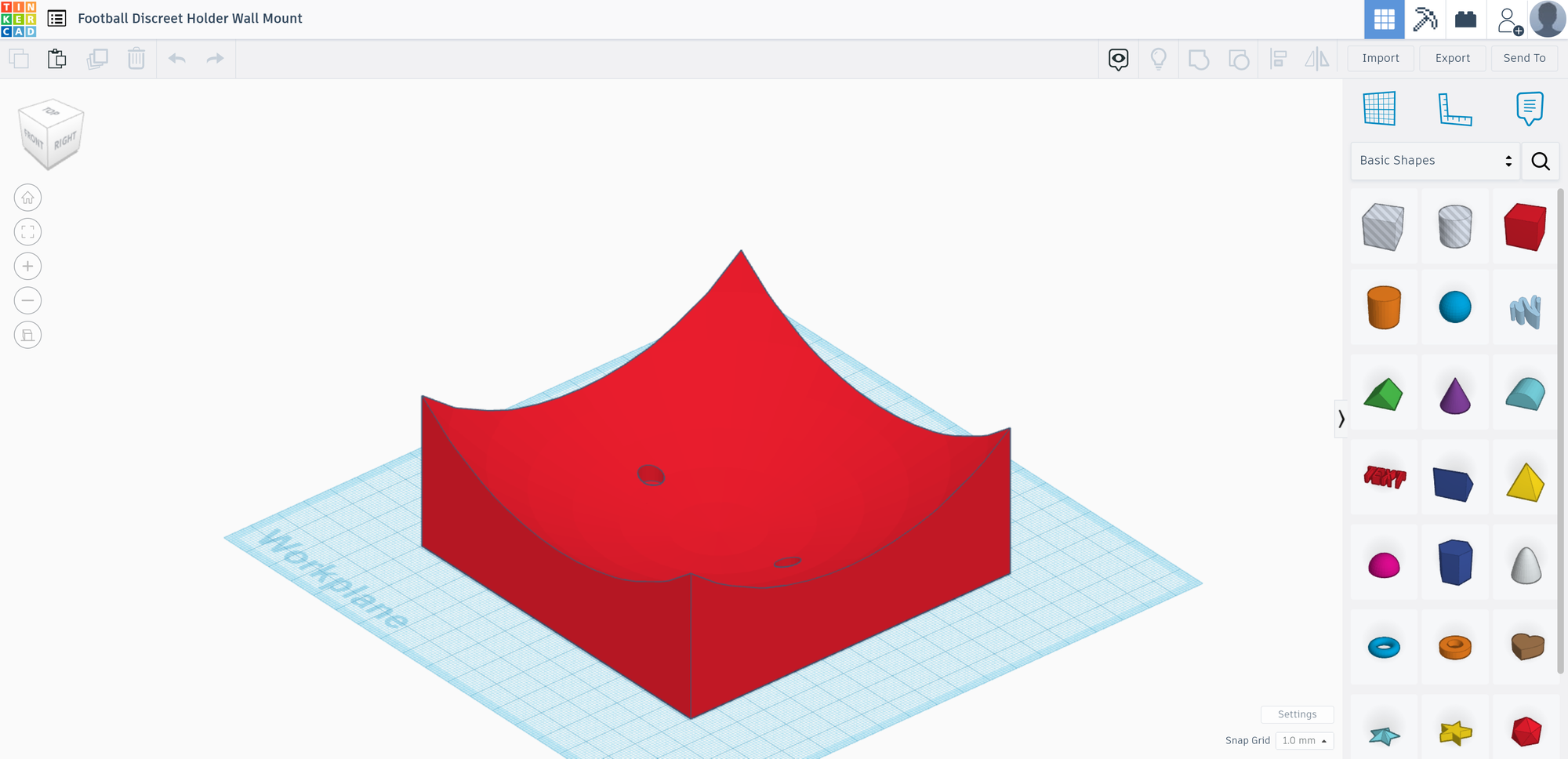The width and height of the screenshot is (1568, 759).
Task: Pick the purple Cone shape
Action: (1455, 395)
